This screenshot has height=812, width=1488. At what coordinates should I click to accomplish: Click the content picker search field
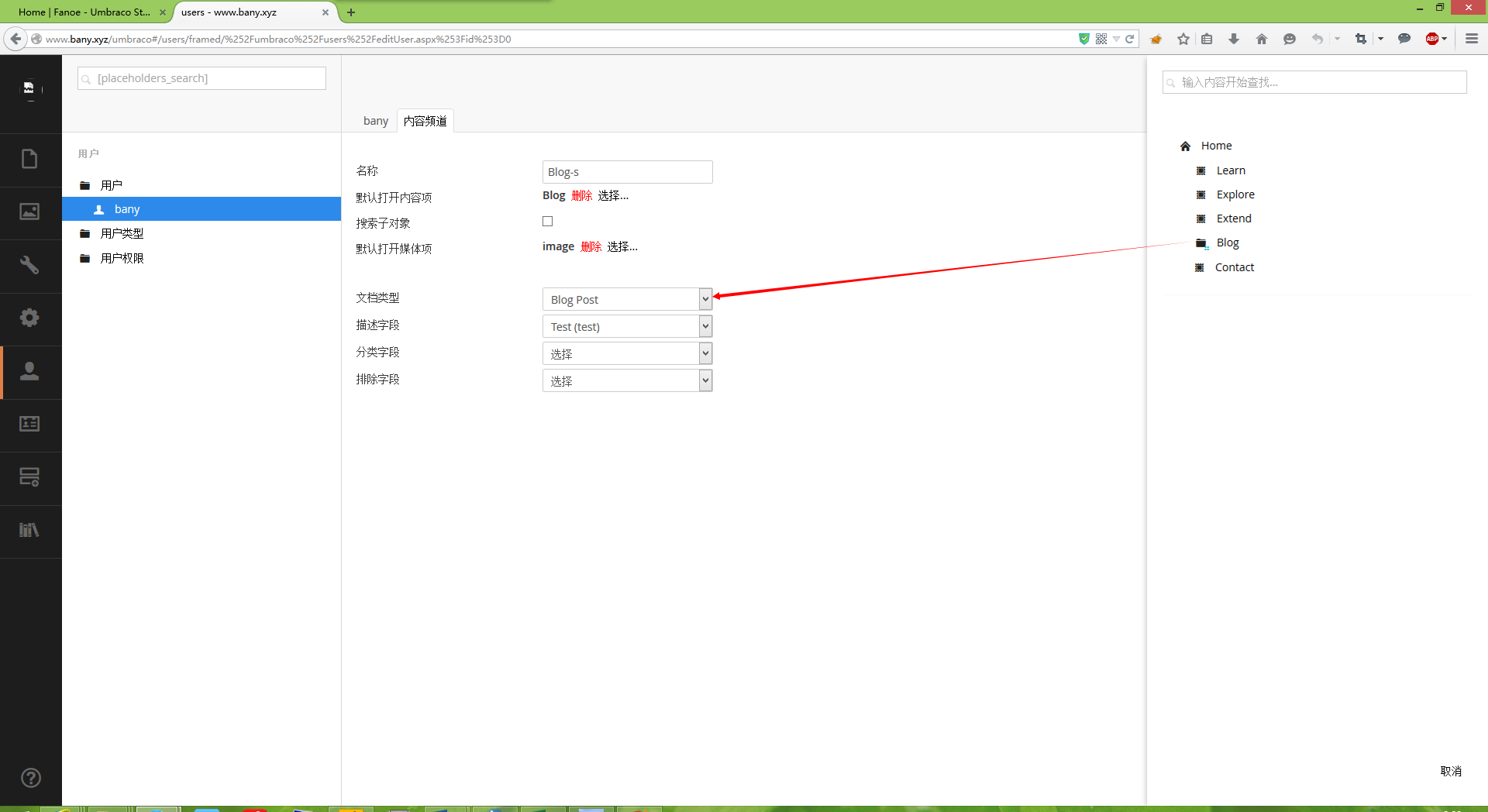pos(1314,82)
